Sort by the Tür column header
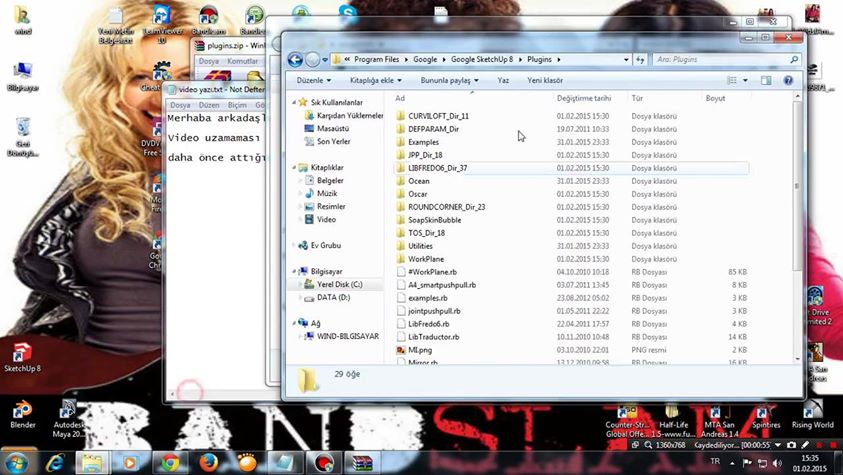This screenshot has width=843, height=475. (637, 98)
